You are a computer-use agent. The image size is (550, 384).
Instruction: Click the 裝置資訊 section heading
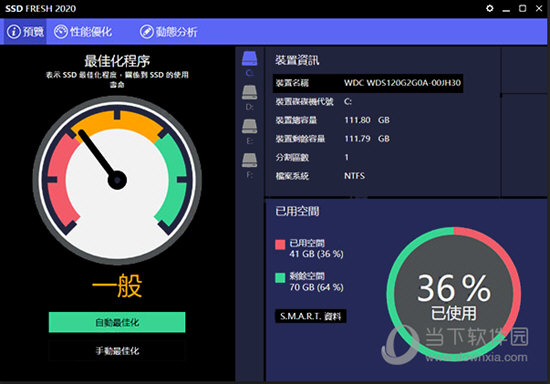pos(297,60)
